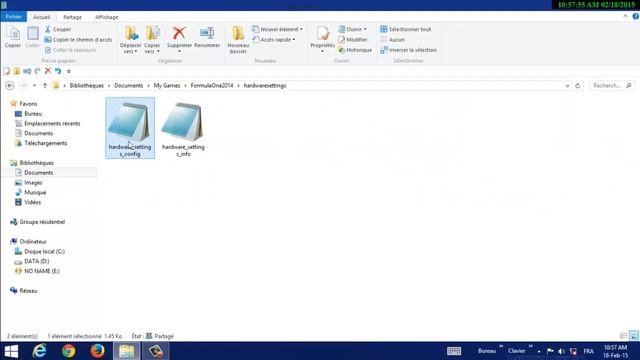The width and height of the screenshot is (640, 360).
Task: Delete file with Supprimer button
Action: pos(179,39)
